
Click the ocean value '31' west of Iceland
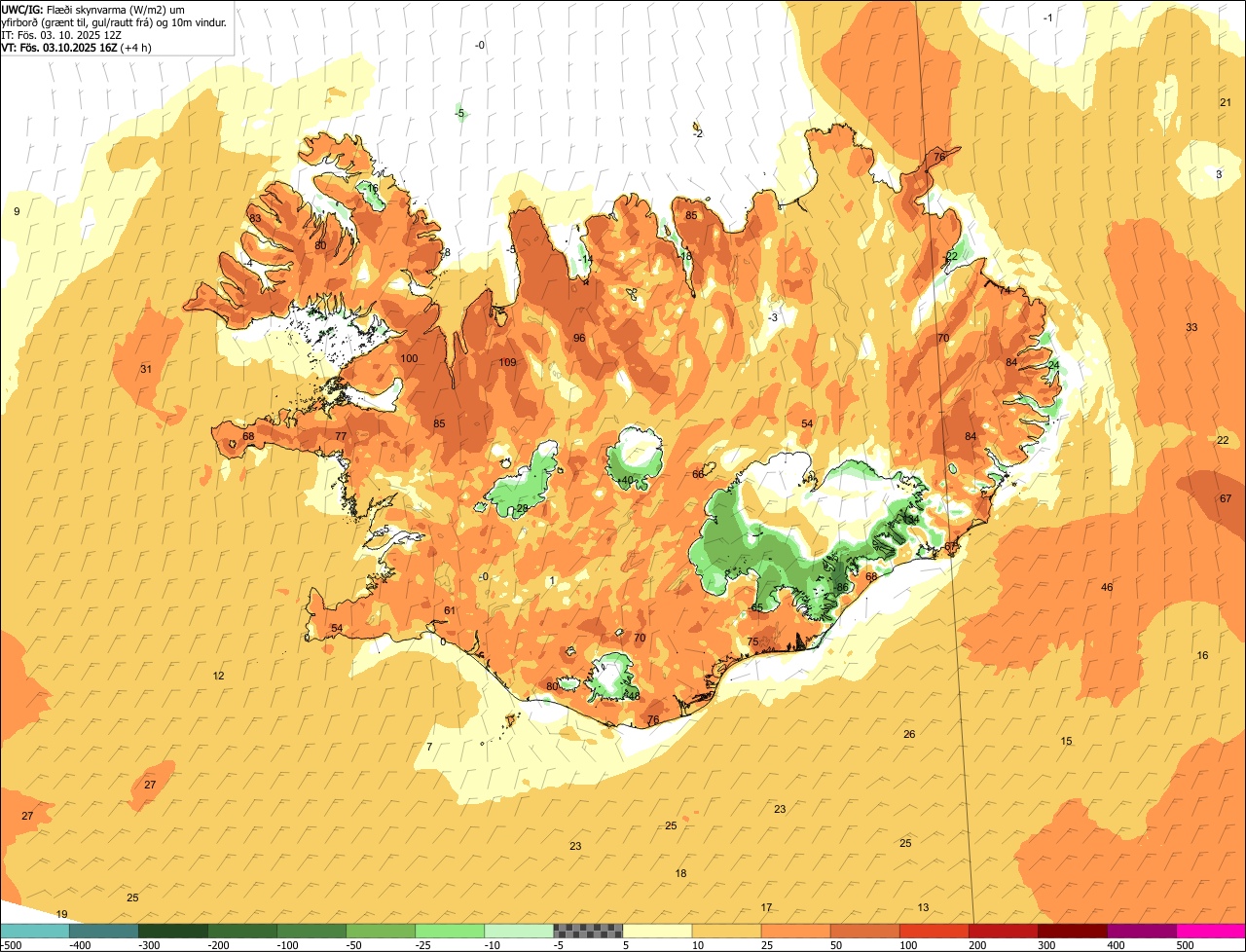pyautogui.click(x=146, y=369)
